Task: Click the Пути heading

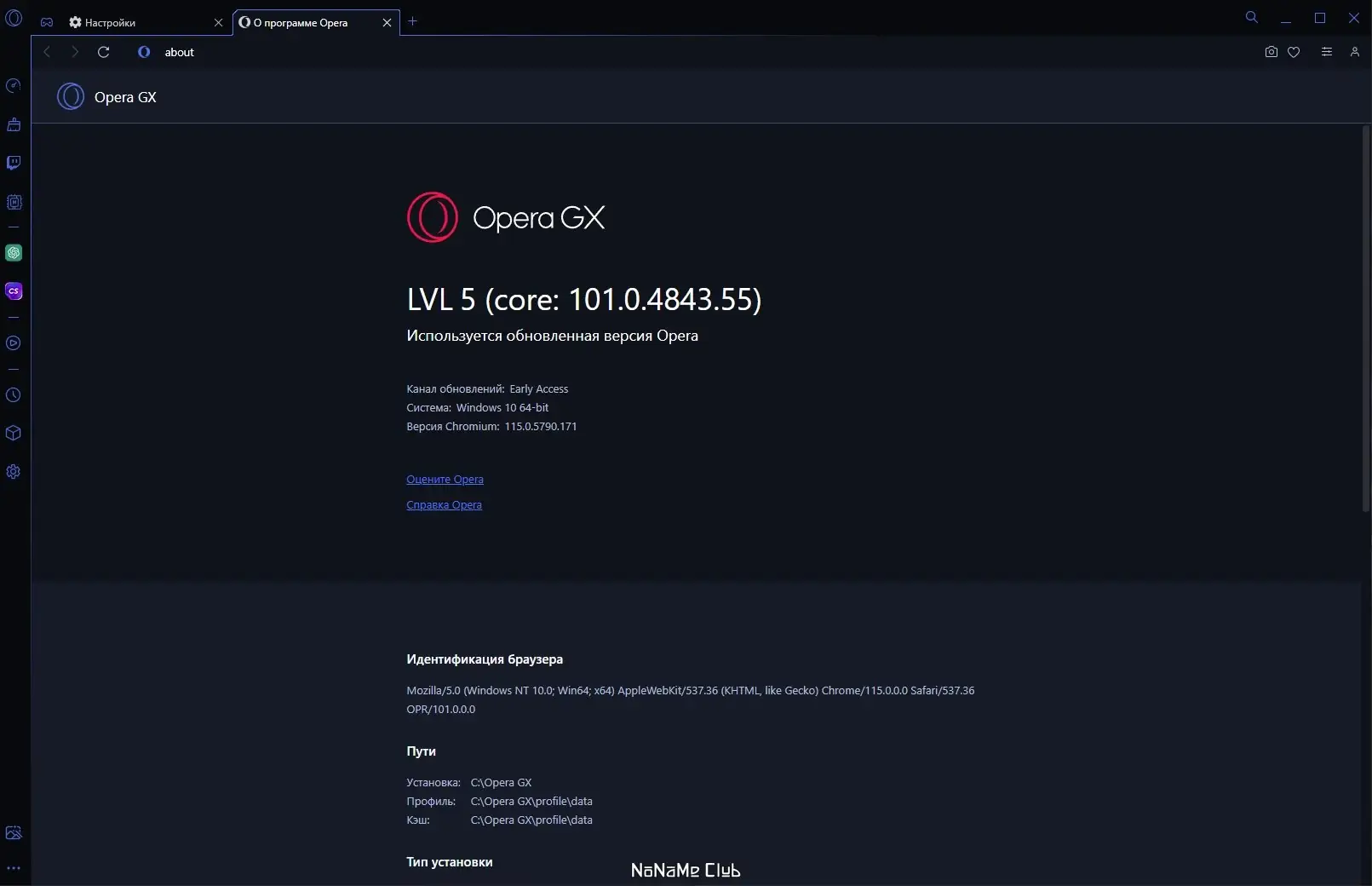Action: (421, 751)
